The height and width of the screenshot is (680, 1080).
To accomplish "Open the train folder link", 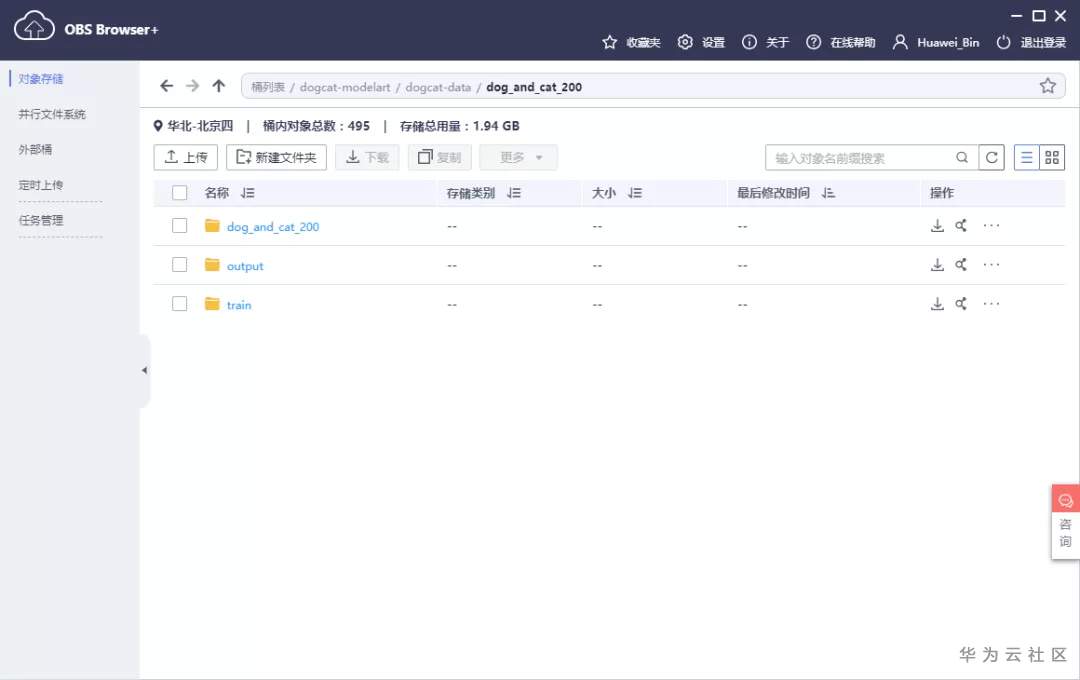I will (x=239, y=305).
